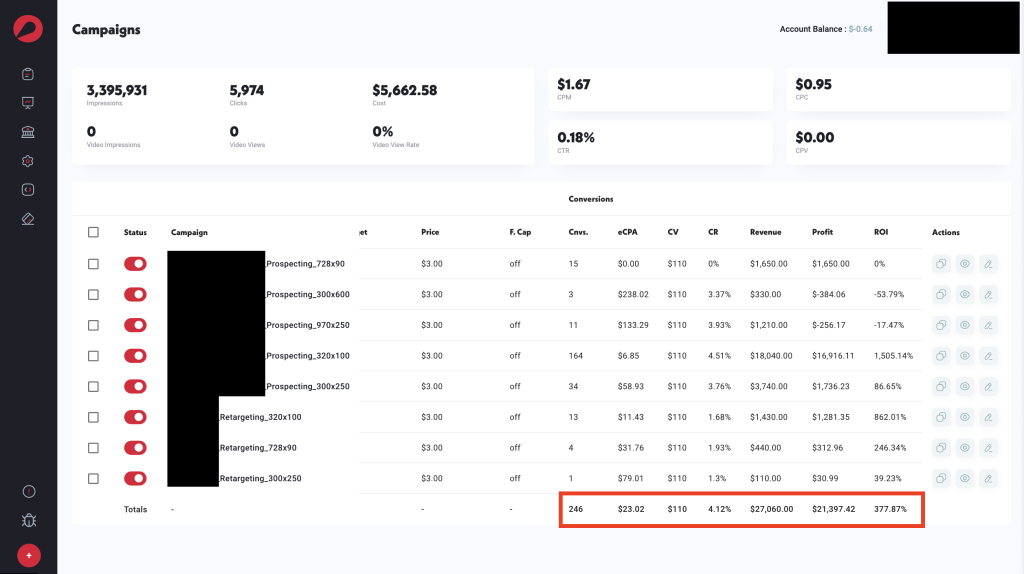View the Retargeting_728x90 campaign via eye icon
This screenshot has height=574, width=1024.
[x=964, y=448]
